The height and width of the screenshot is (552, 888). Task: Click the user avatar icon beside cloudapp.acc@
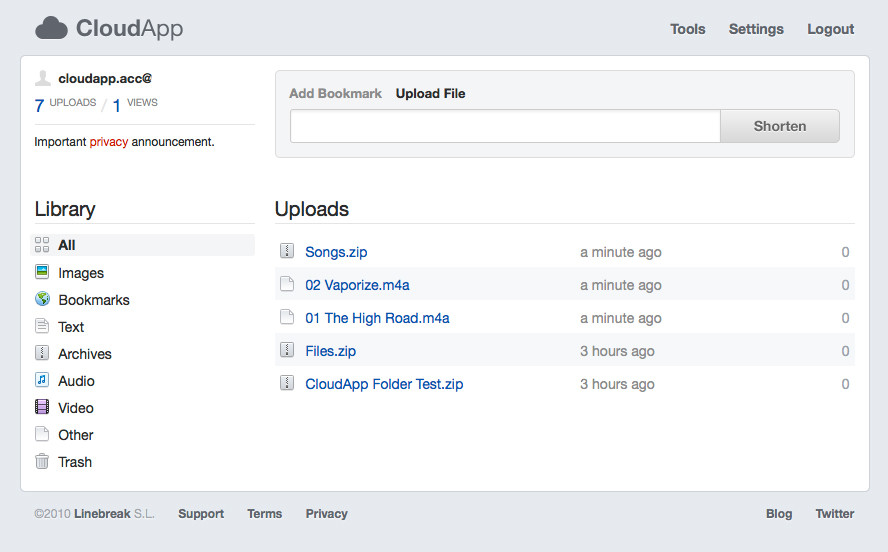(x=43, y=78)
